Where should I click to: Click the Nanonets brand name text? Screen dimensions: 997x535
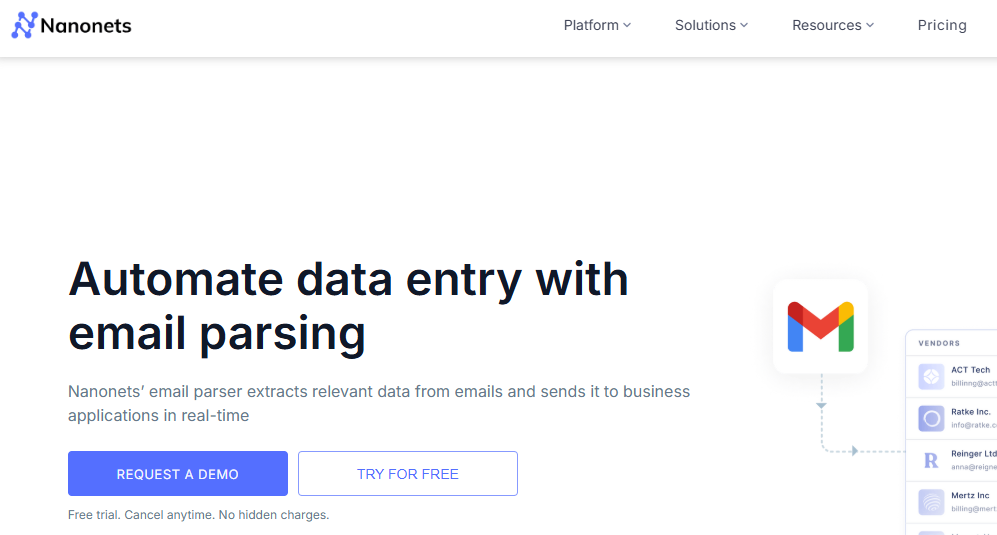[x=86, y=25]
